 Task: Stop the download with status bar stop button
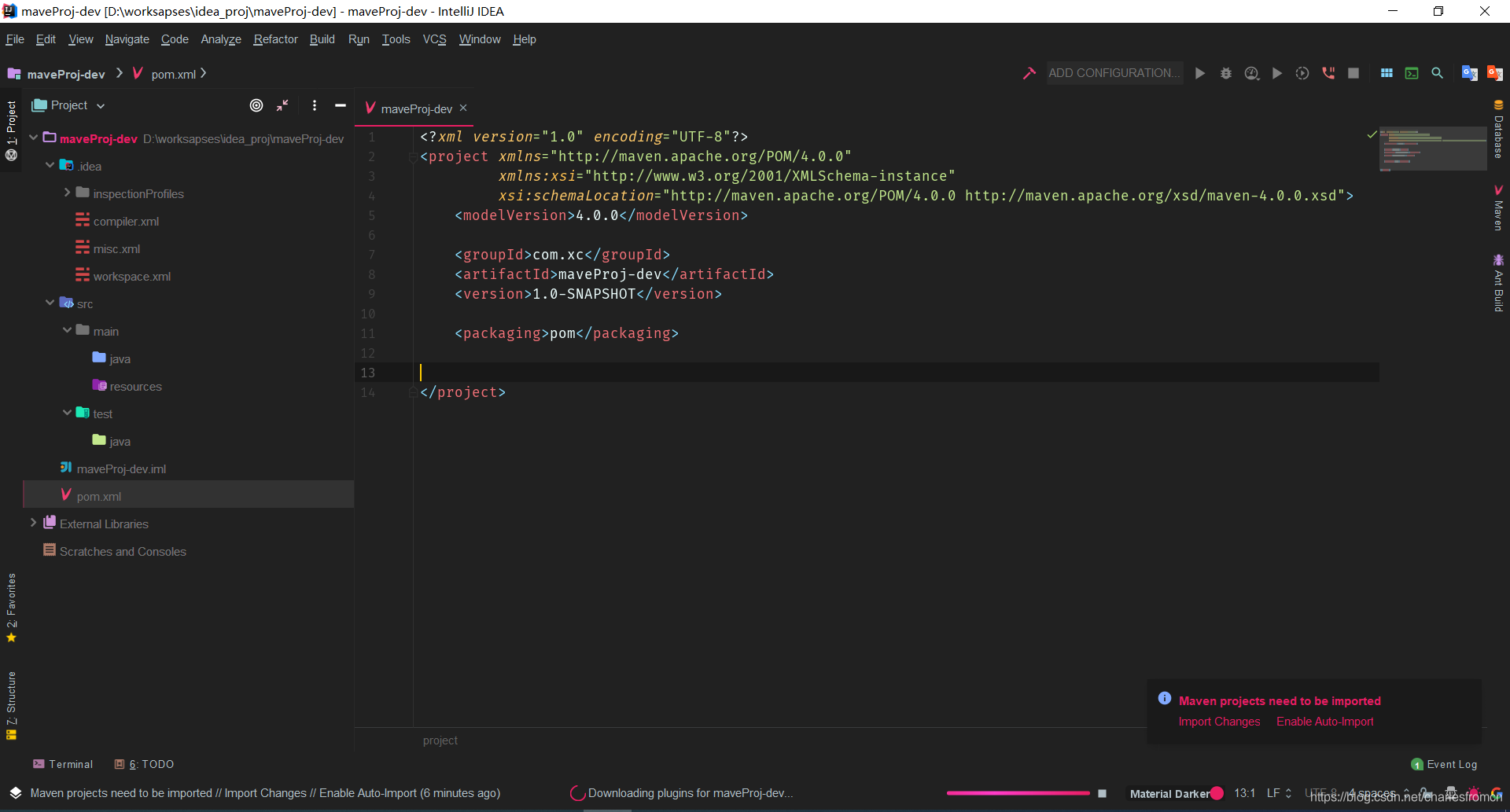1102,793
